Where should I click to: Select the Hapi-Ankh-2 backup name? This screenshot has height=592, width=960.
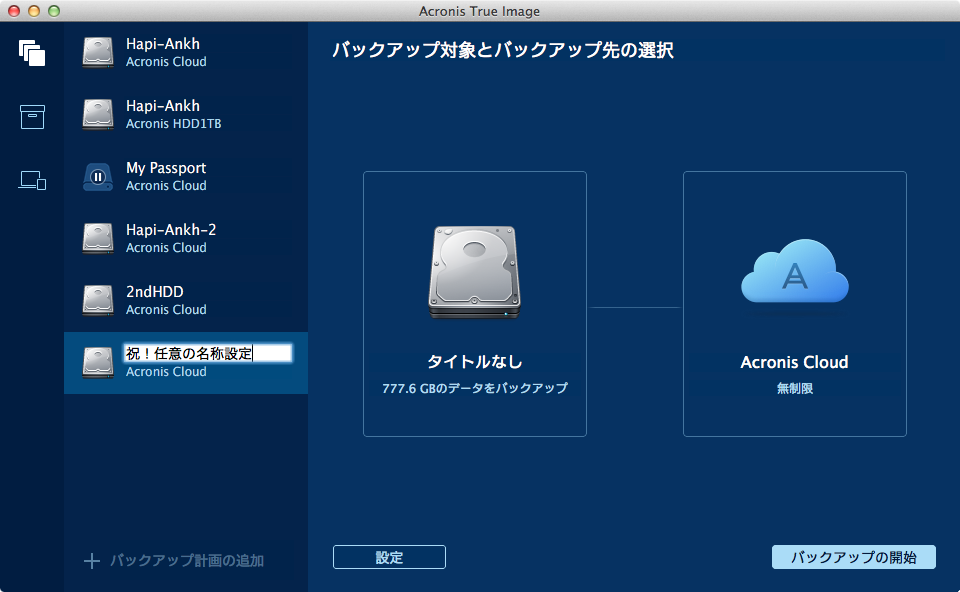[171, 230]
